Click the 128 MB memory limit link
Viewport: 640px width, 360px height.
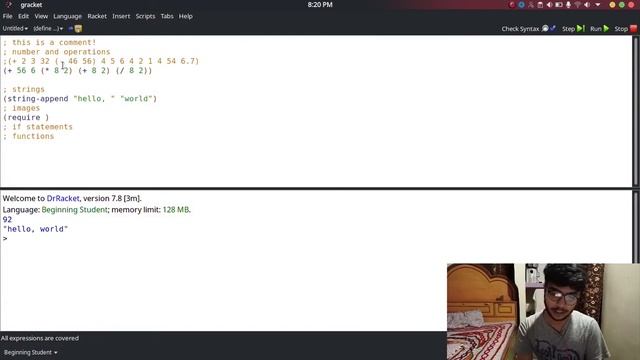176,210
